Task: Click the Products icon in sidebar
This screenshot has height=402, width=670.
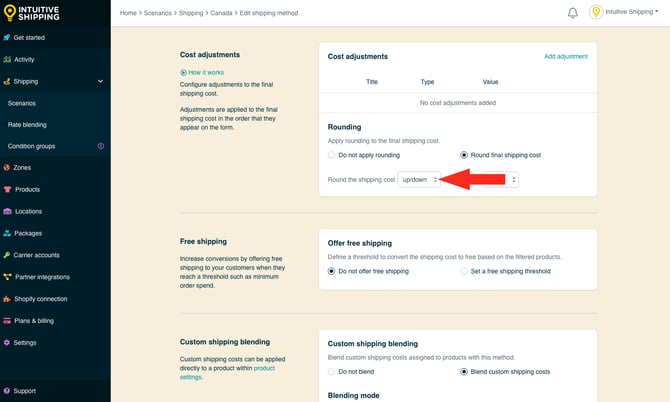Action: click(x=7, y=190)
